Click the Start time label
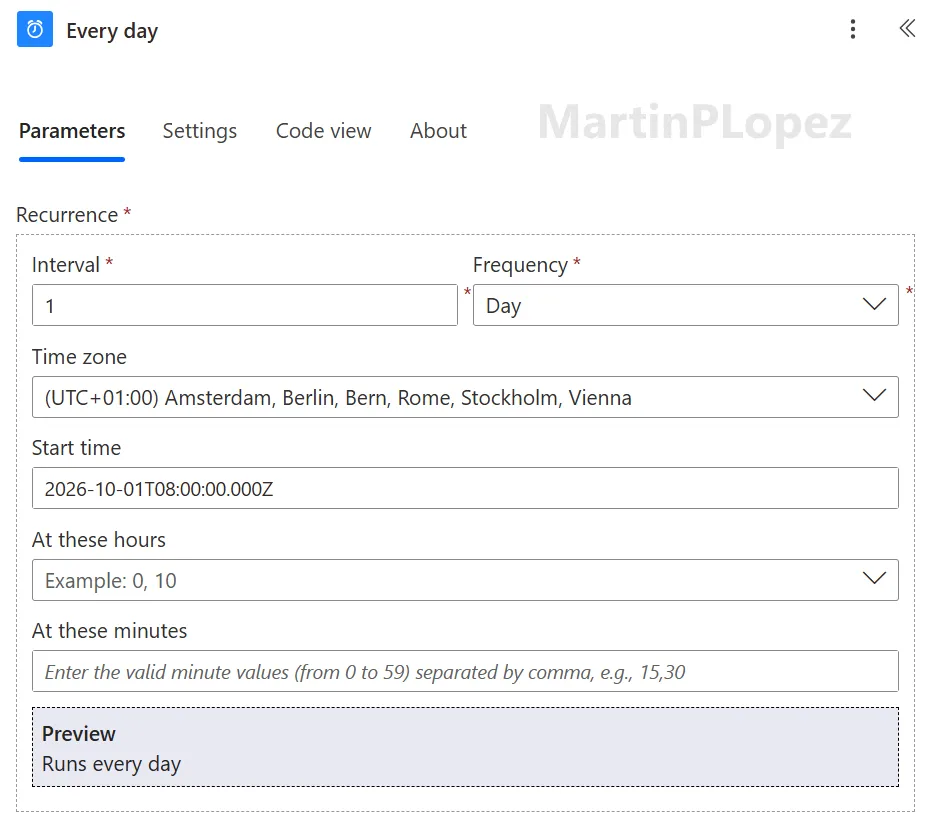 point(76,448)
